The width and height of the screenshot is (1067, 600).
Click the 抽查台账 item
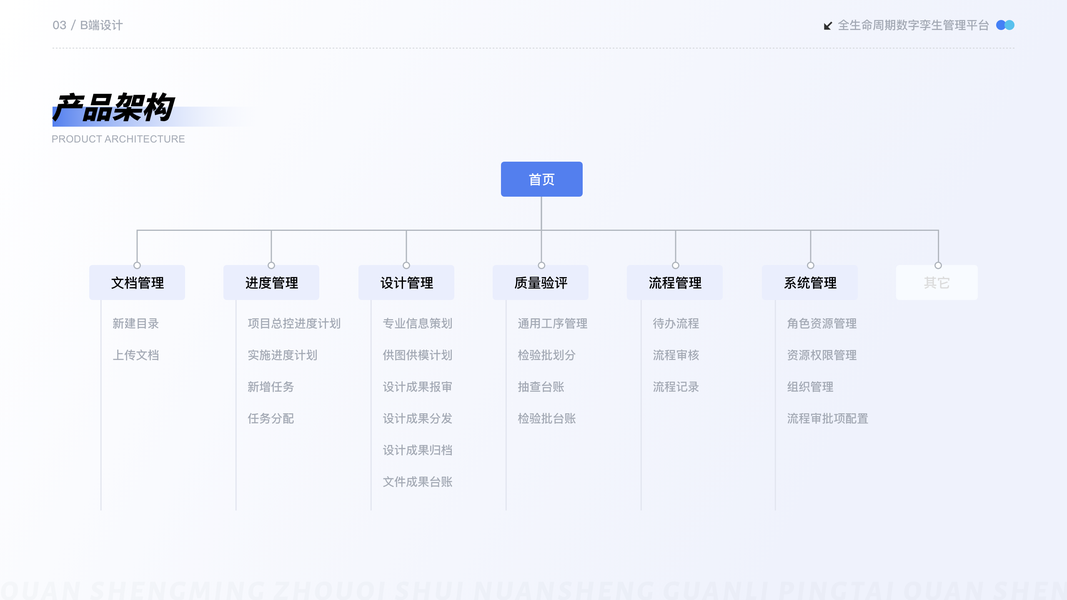click(541, 386)
